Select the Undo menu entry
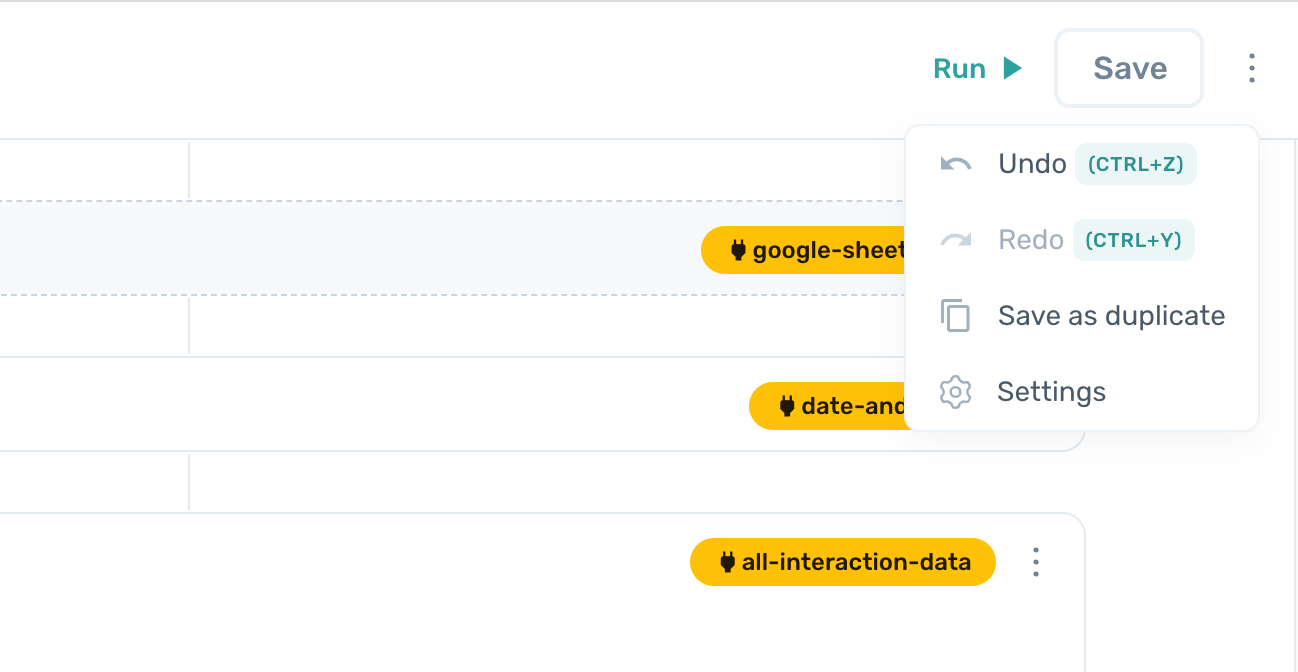This screenshot has height=672, width=1298. pos(1032,164)
